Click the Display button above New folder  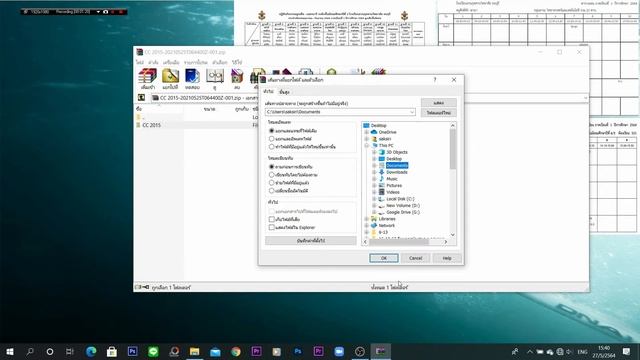click(x=439, y=102)
